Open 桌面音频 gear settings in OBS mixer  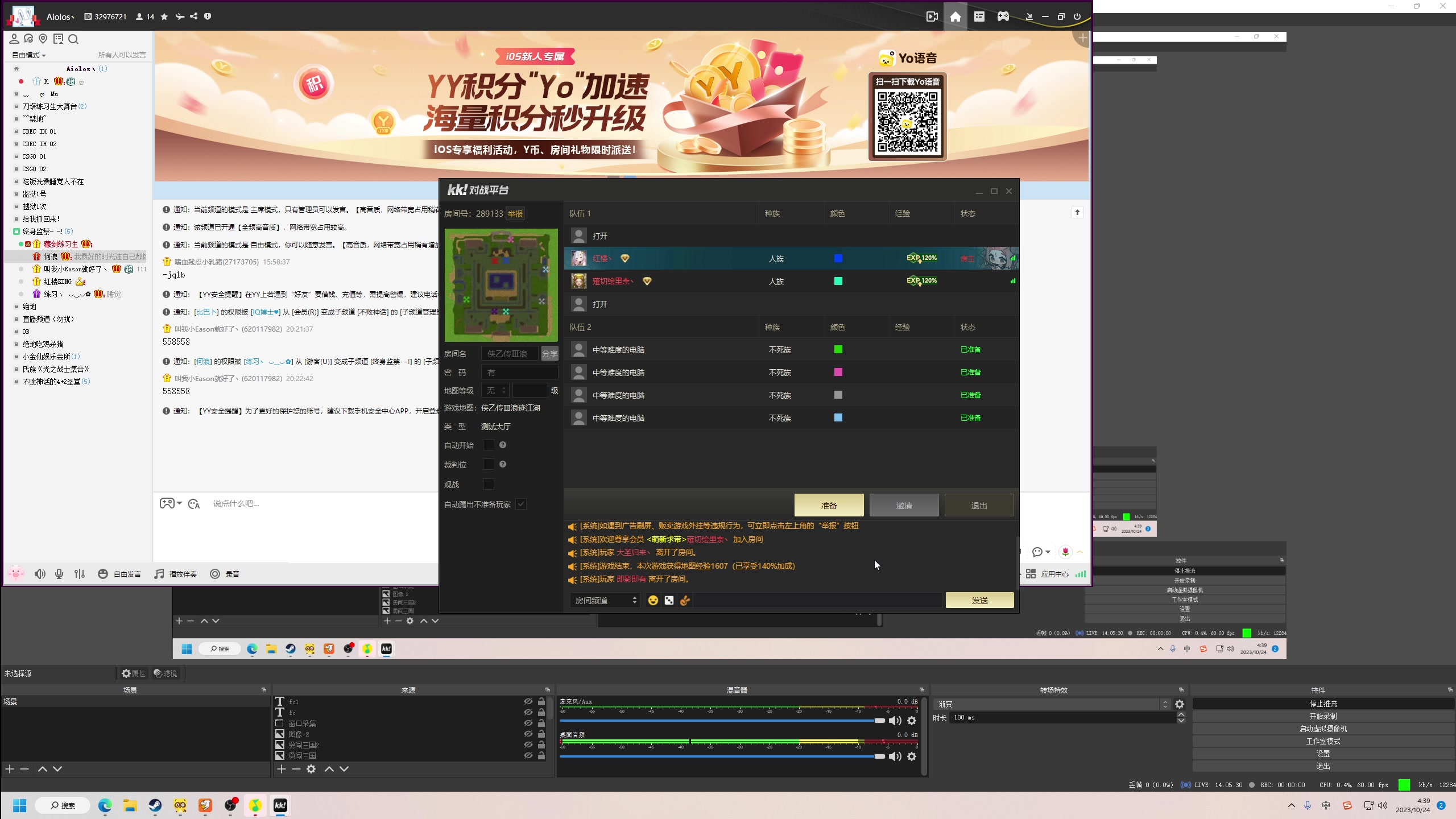(x=912, y=756)
